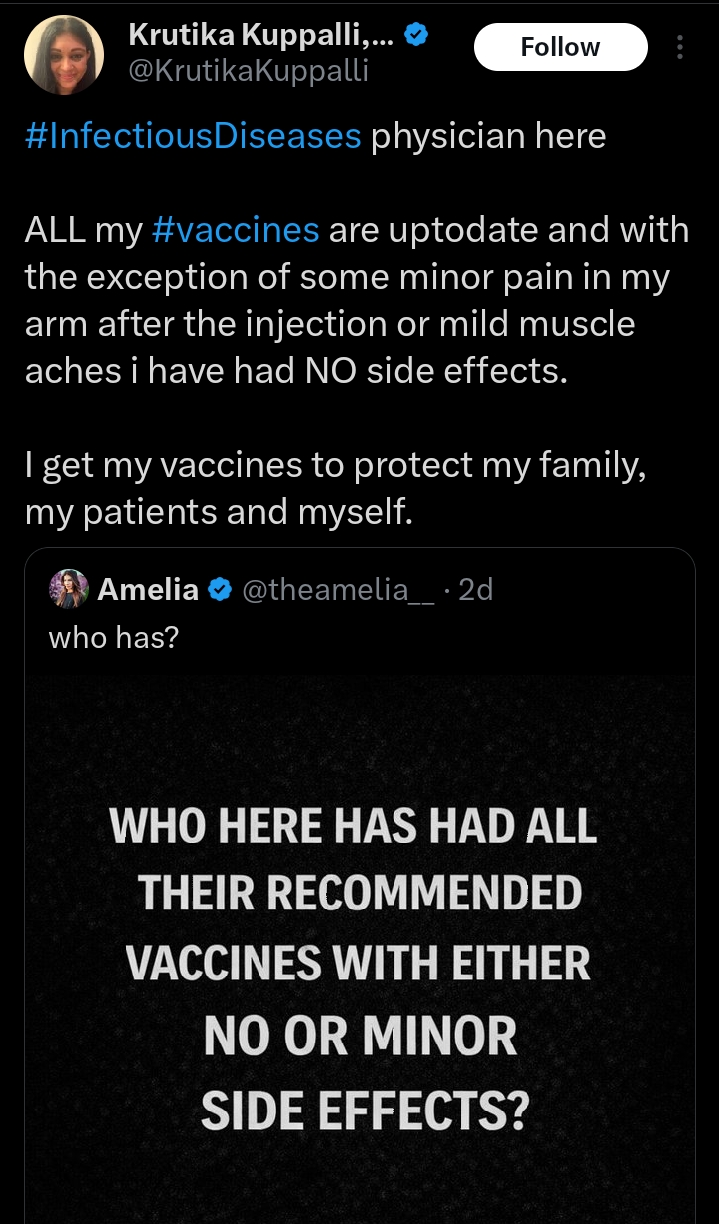This screenshot has height=1224, width=719.
Task: Click the verified badge next to Amelia
Action: pyautogui.click(x=219, y=590)
